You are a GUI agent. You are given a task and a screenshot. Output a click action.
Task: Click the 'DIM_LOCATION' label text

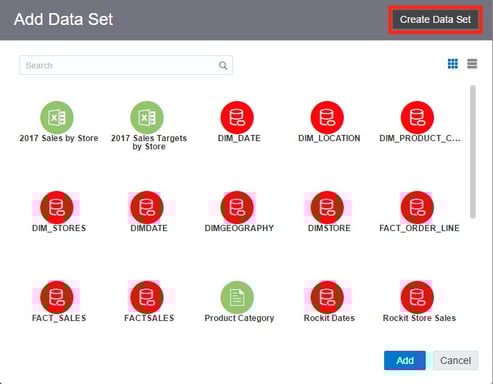[329, 138]
